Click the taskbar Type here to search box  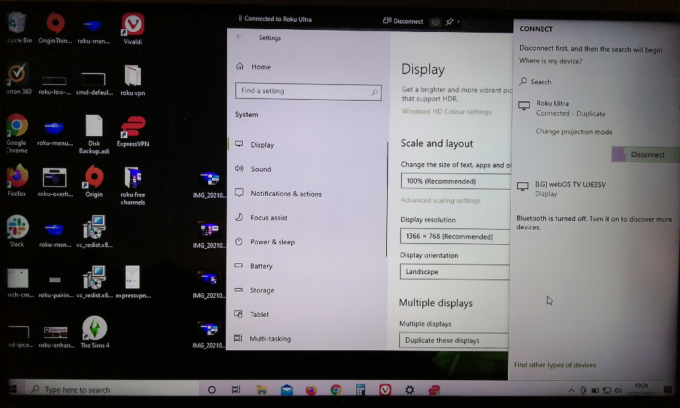pyautogui.click(x=112, y=389)
